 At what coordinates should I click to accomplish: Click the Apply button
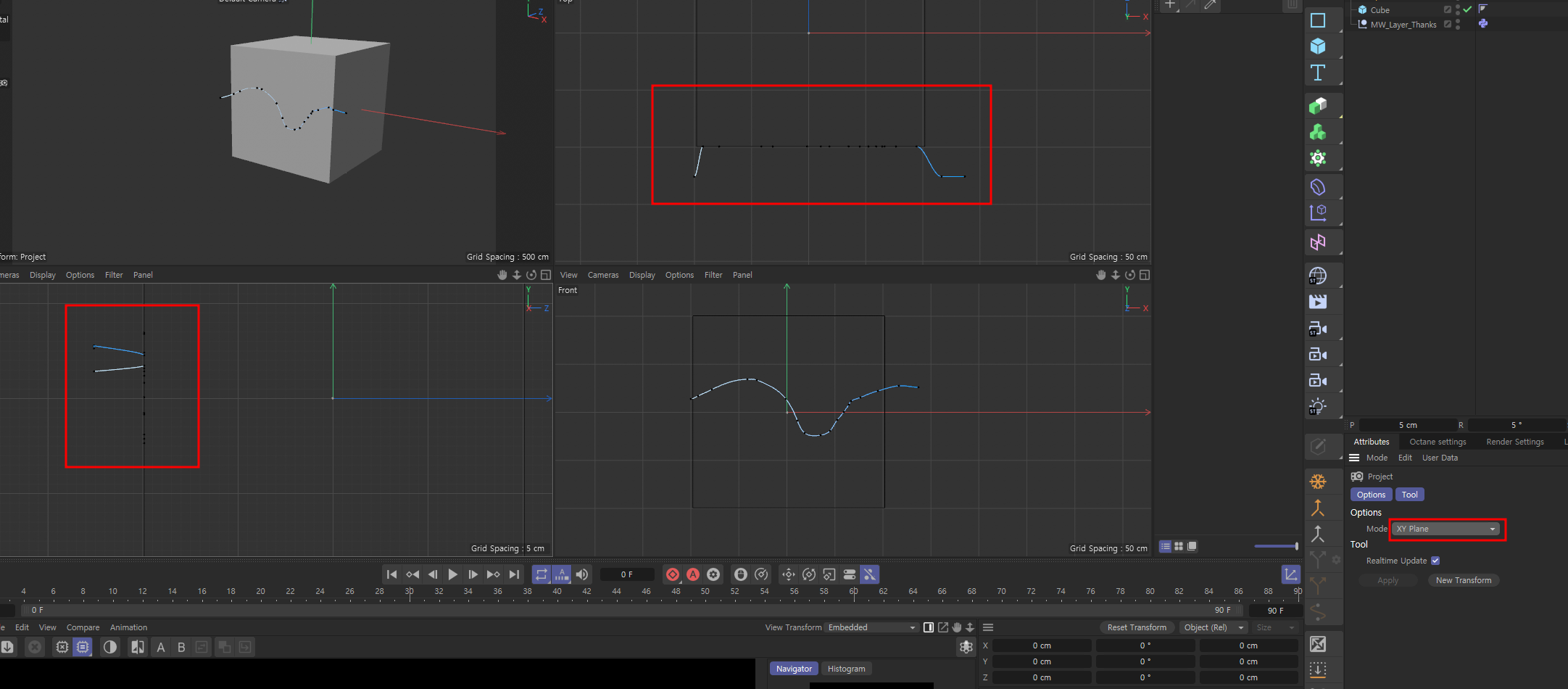tap(1387, 580)
